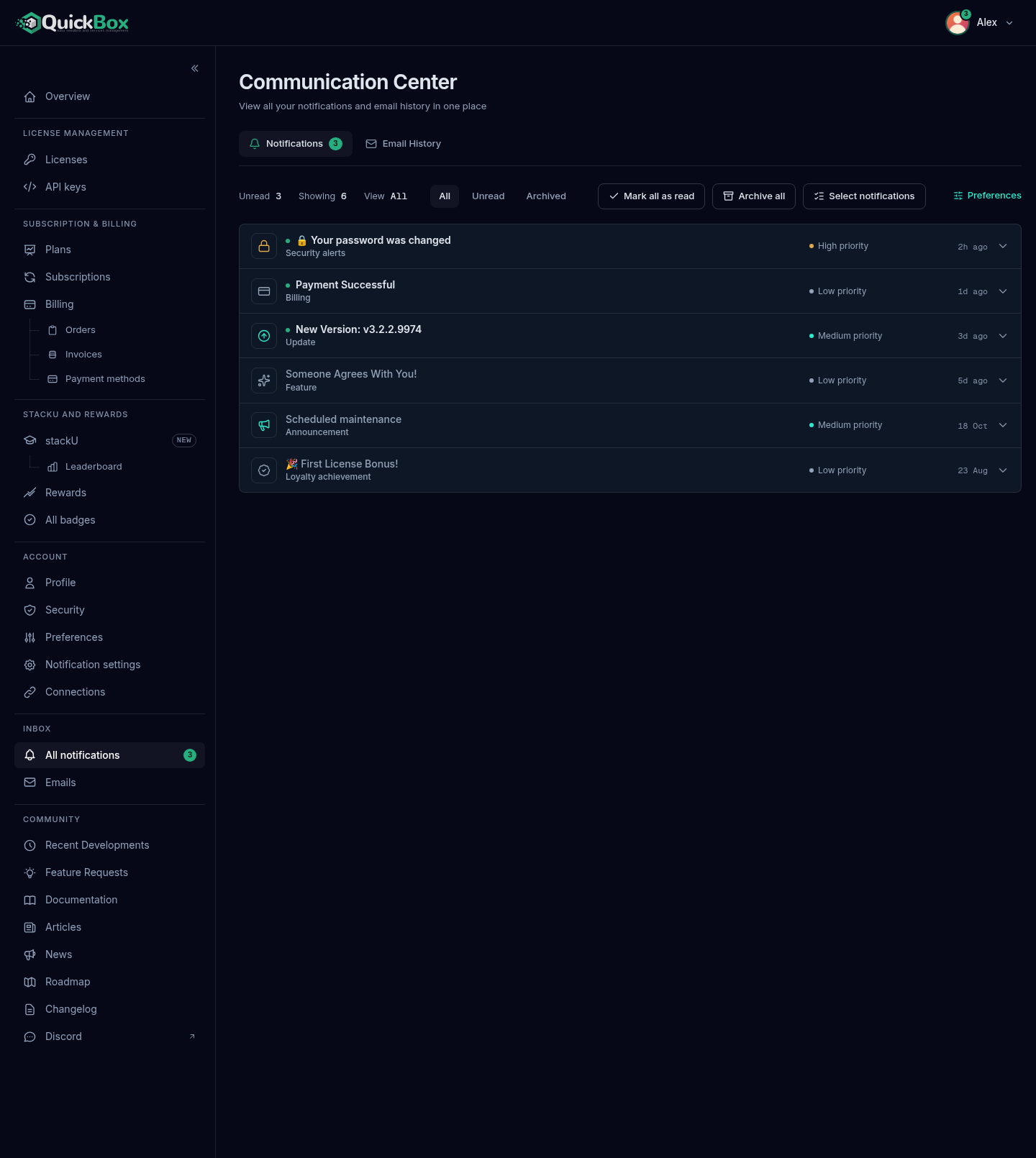This screenshot has width=1036, height=1158.
Task: Open the Emails inbox item
Action: click(x=109, y=783)
